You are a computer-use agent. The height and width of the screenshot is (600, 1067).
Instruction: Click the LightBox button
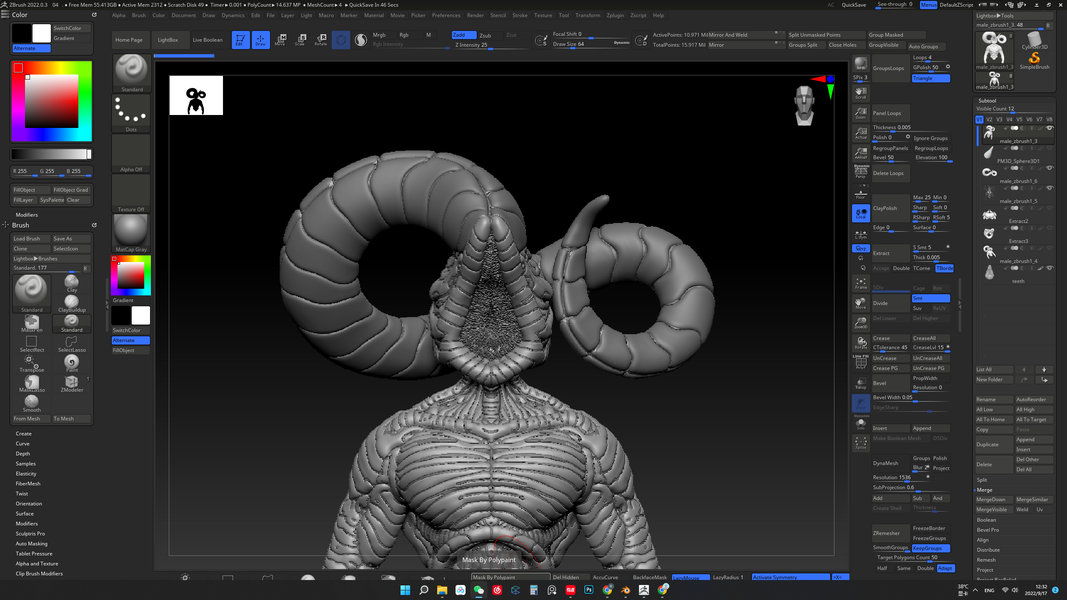[x=168, y=40]
